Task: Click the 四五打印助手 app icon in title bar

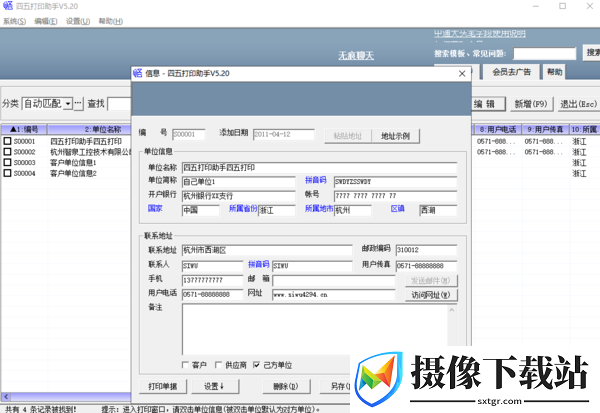Action: tap(8, 6)
